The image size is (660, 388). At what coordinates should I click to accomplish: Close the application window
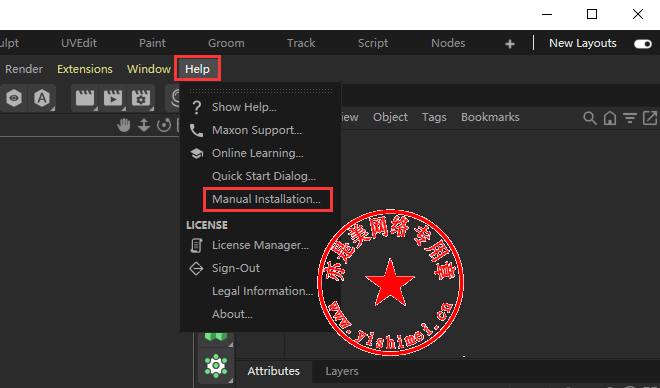click(x=638, y=14)
